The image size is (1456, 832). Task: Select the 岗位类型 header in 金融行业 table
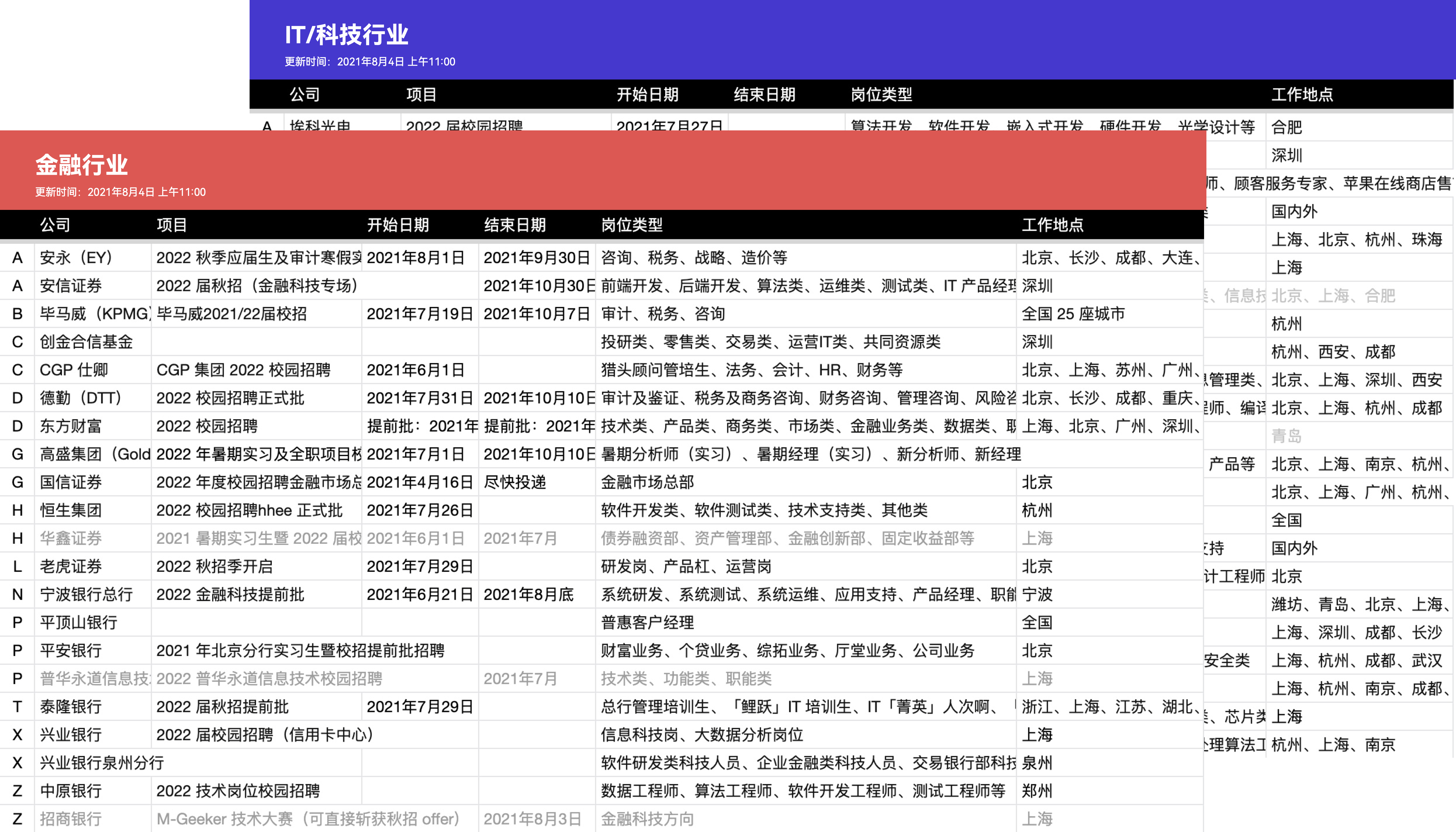[x=632, y=225]
